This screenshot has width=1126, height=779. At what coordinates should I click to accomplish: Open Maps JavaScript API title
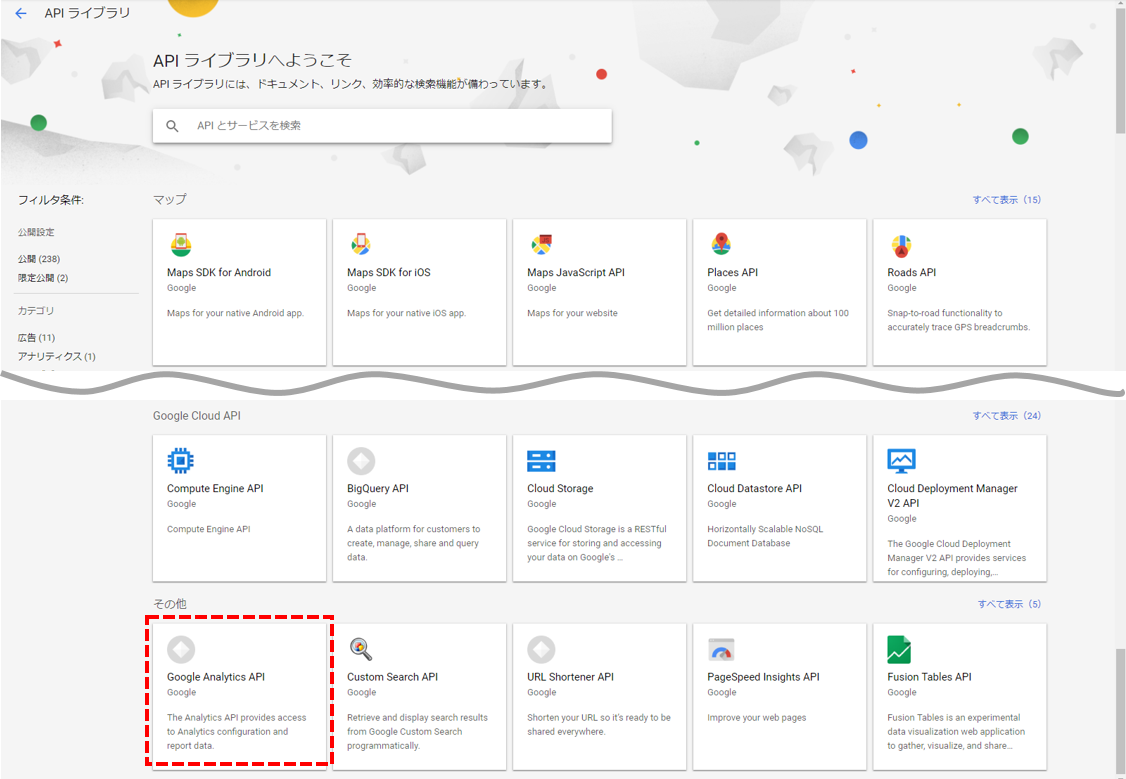(576, 272)
